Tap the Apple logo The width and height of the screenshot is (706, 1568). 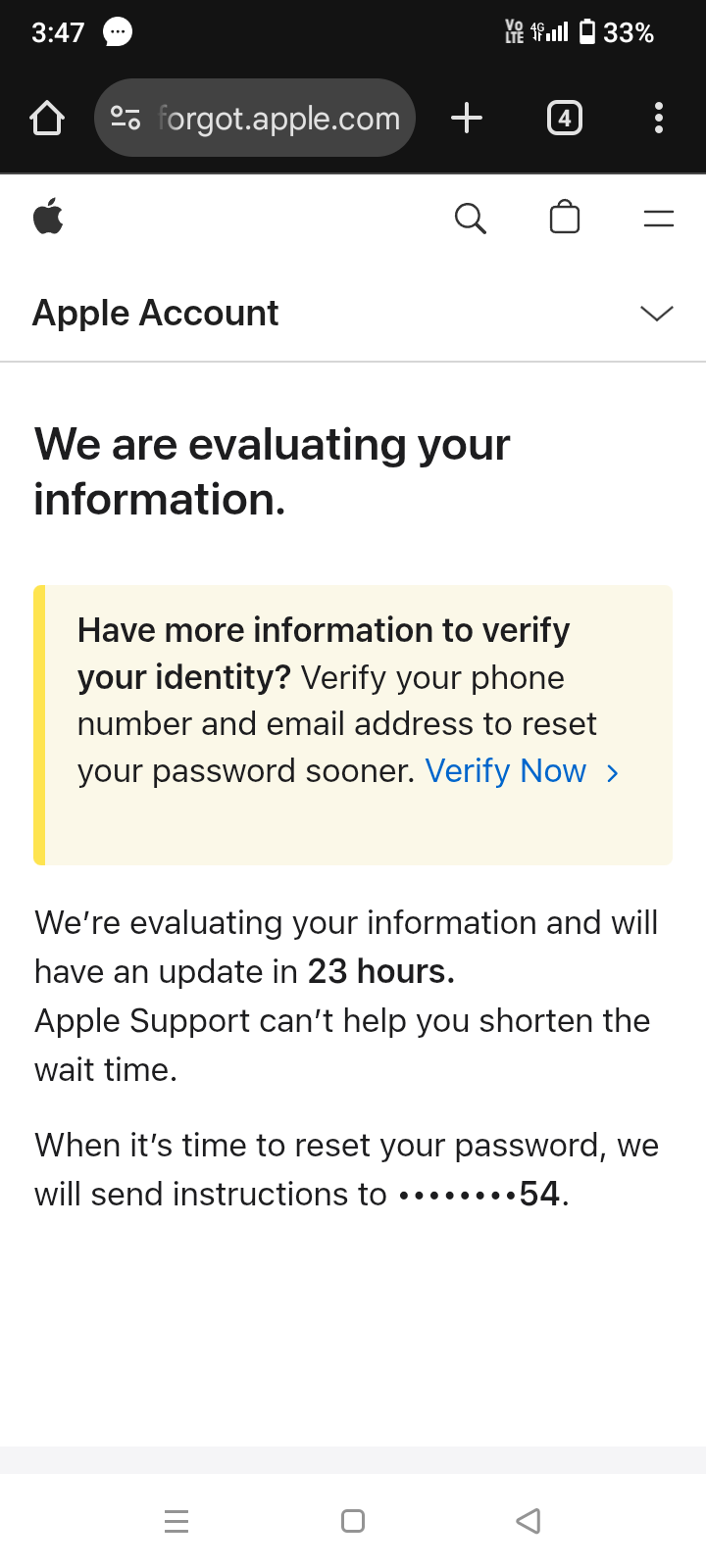(48, 218)
